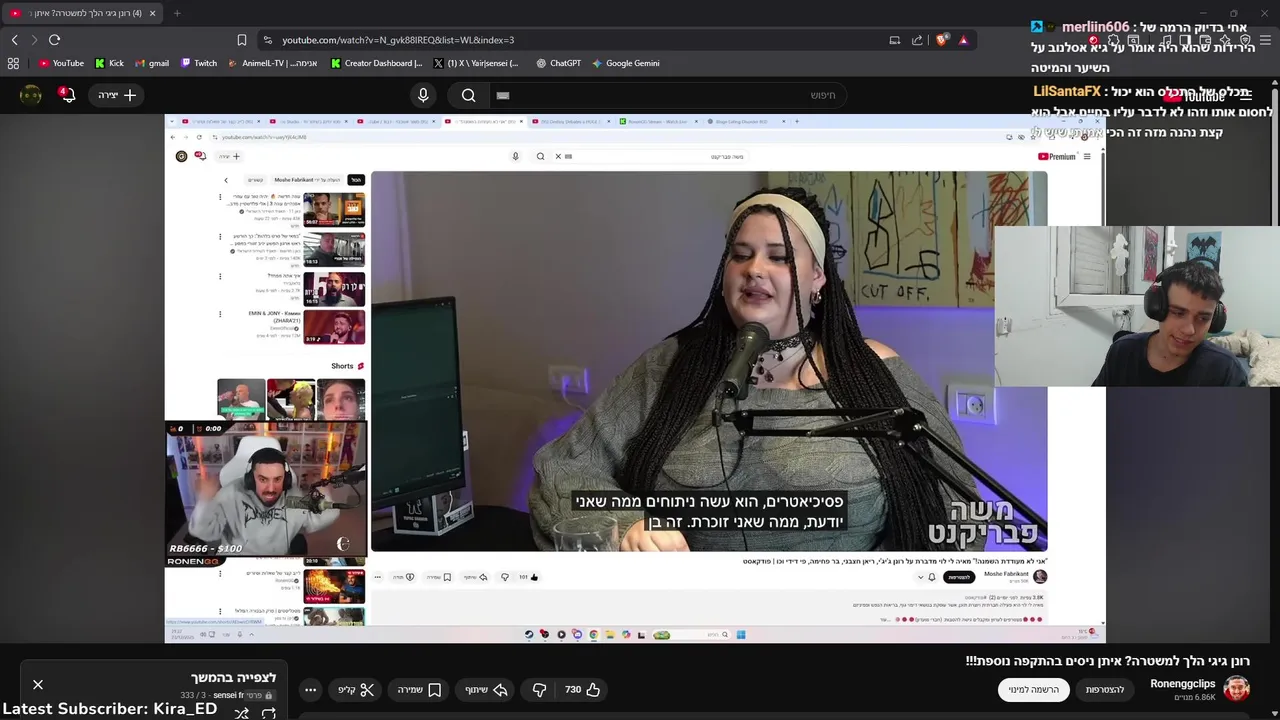Reload the current YouTube page
This screenshot has height=720, width=1280.
point(54,40)
